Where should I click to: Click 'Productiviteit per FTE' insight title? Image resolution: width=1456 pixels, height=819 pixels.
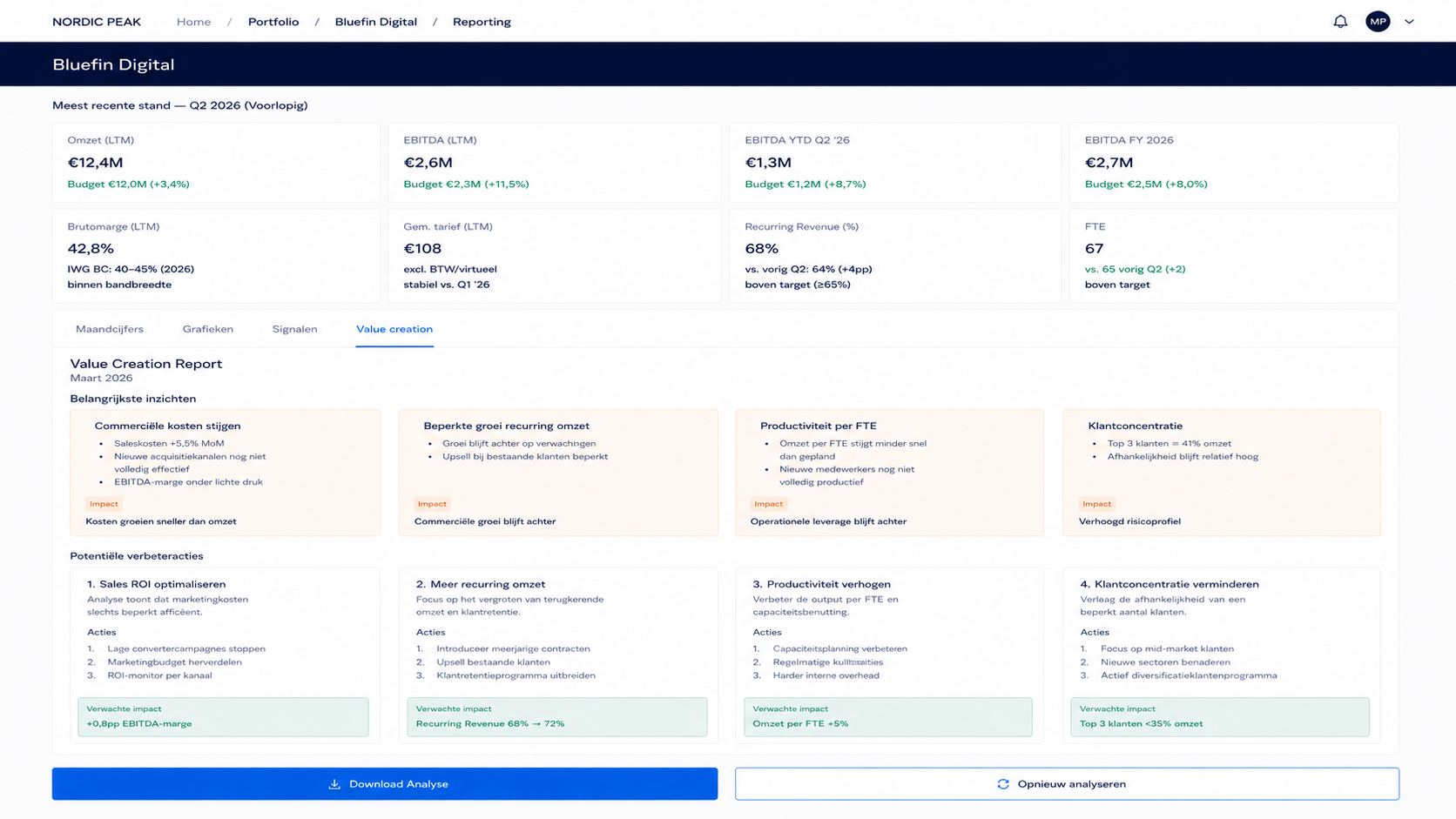pyautogui.click(x=818, y=426)
